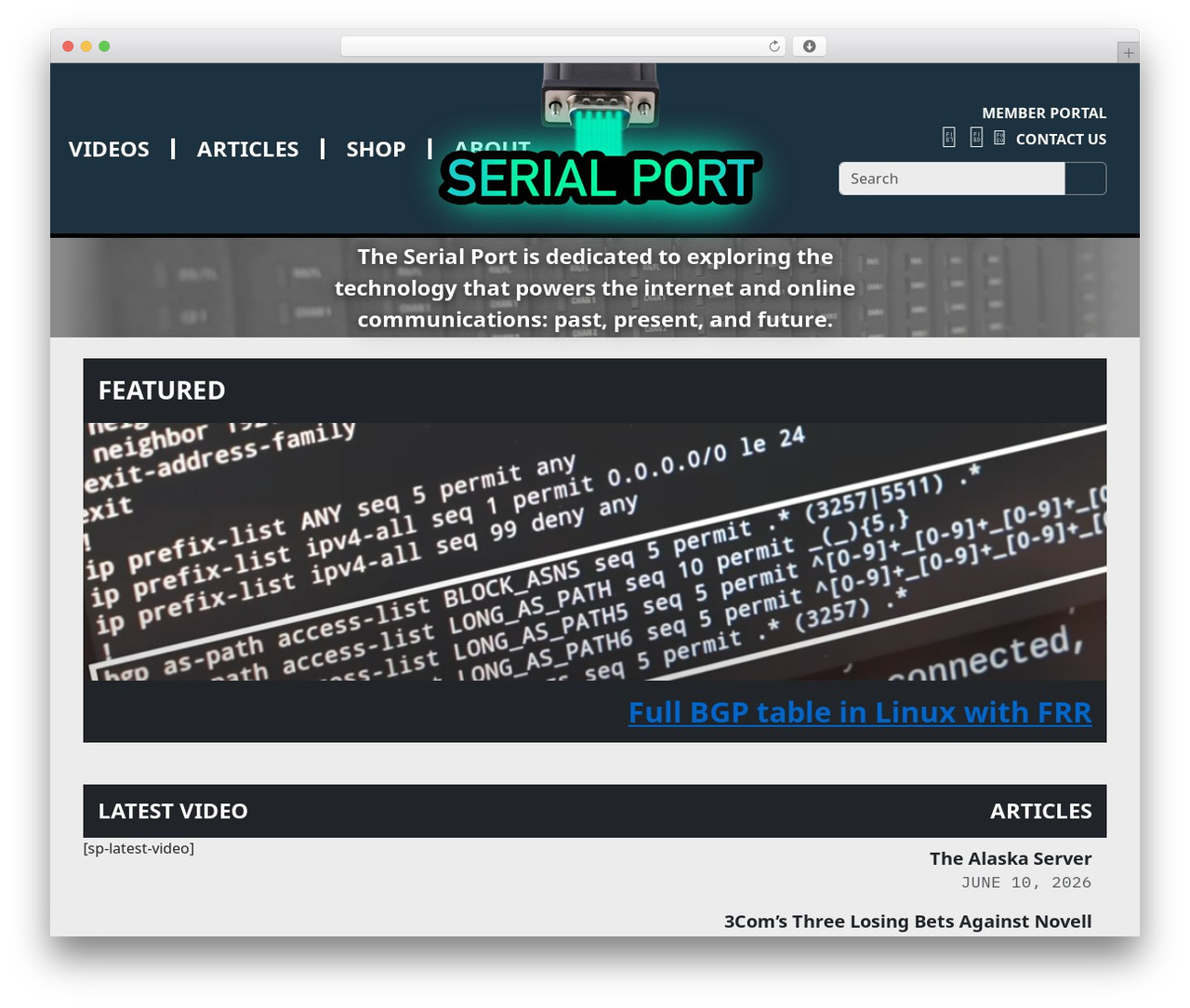
Task: Open the VIDEOS menu item
Action: 109,149
